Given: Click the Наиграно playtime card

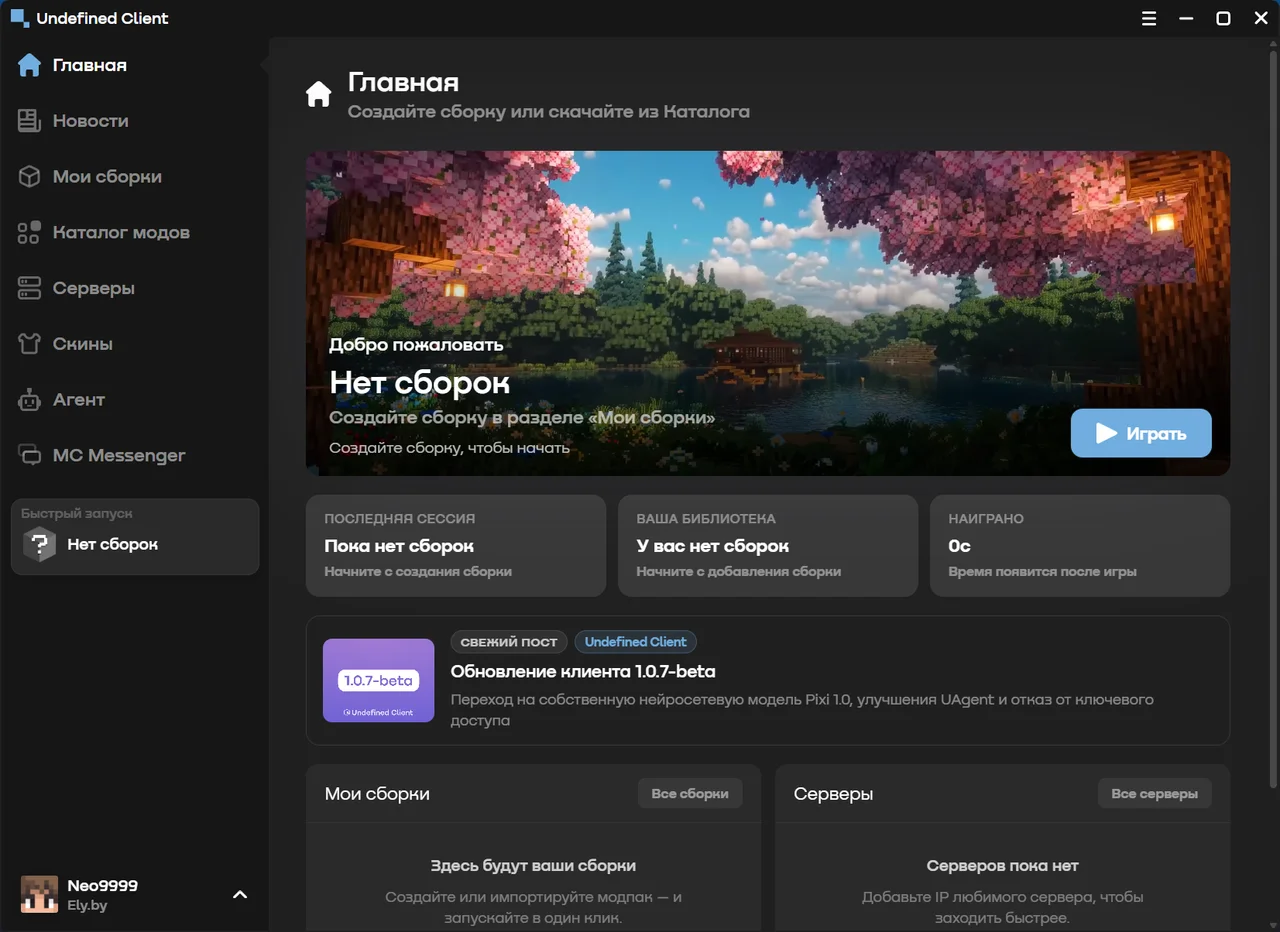Looking at the screenshot, I should pyautogui.click(x=1080, y=546).
